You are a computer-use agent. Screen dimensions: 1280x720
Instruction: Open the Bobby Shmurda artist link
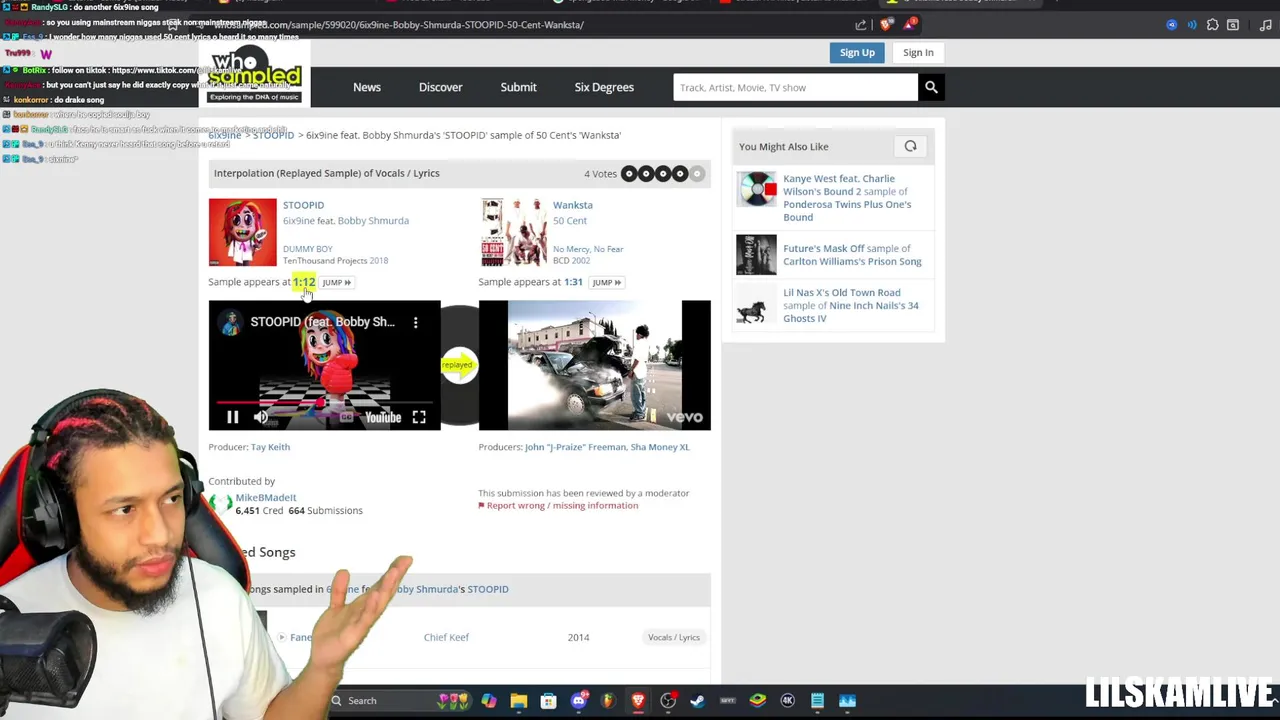click(373, 221)
